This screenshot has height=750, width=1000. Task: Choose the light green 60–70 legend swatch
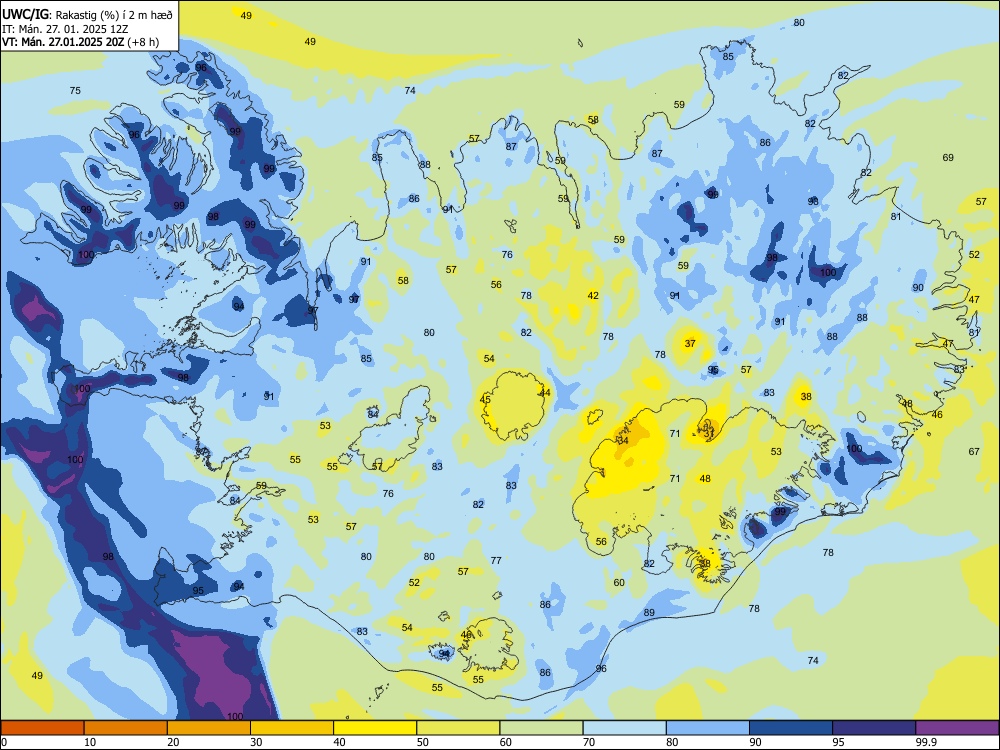541,728
